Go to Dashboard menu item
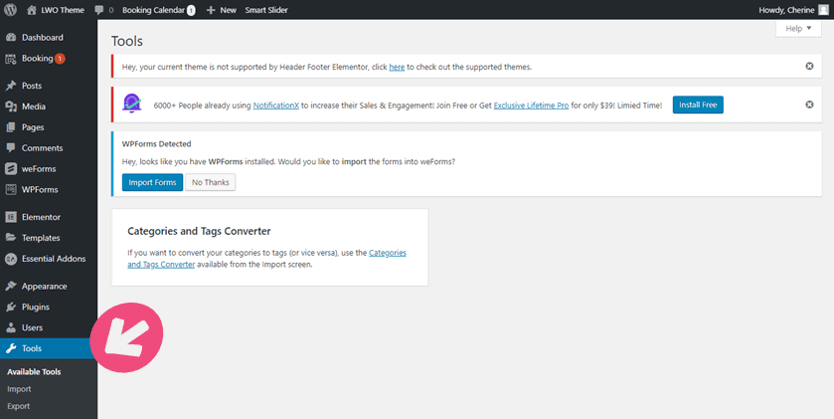Screen dimensions: 834x419 tap(43, 38)
